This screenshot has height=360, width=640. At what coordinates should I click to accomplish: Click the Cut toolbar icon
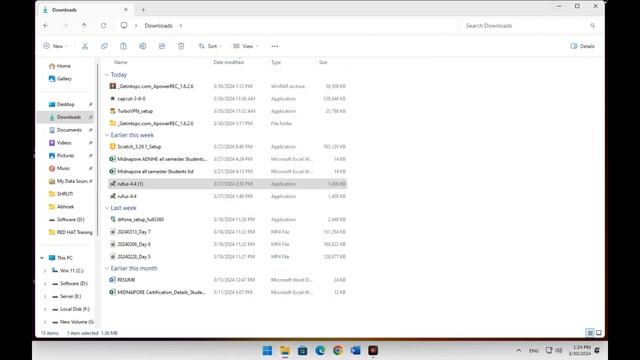85,46
